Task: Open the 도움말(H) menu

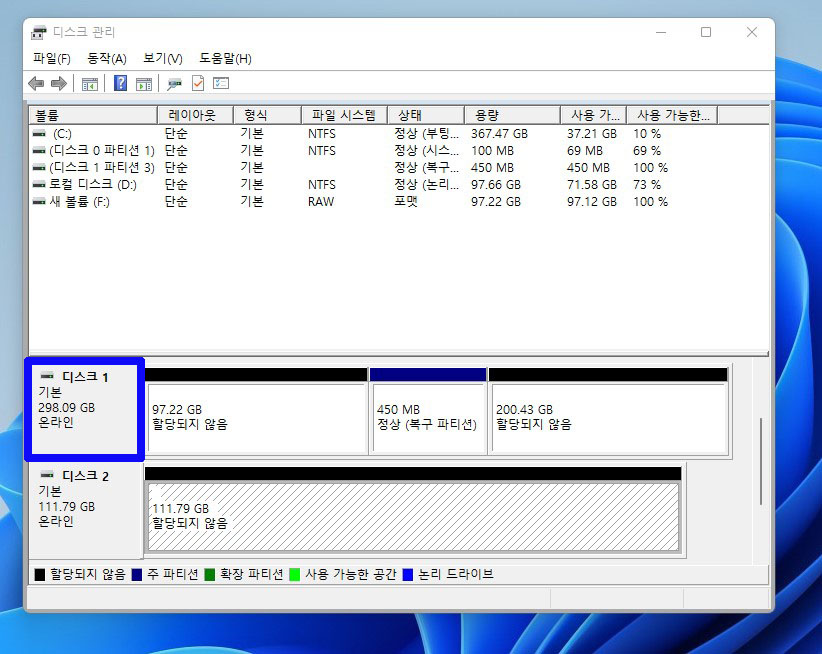Action: (x=222, y=58)
